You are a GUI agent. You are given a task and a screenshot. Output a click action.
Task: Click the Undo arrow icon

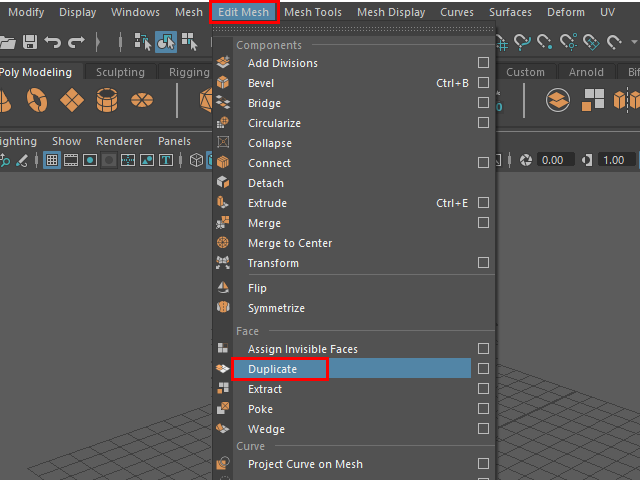pos(53,42)
